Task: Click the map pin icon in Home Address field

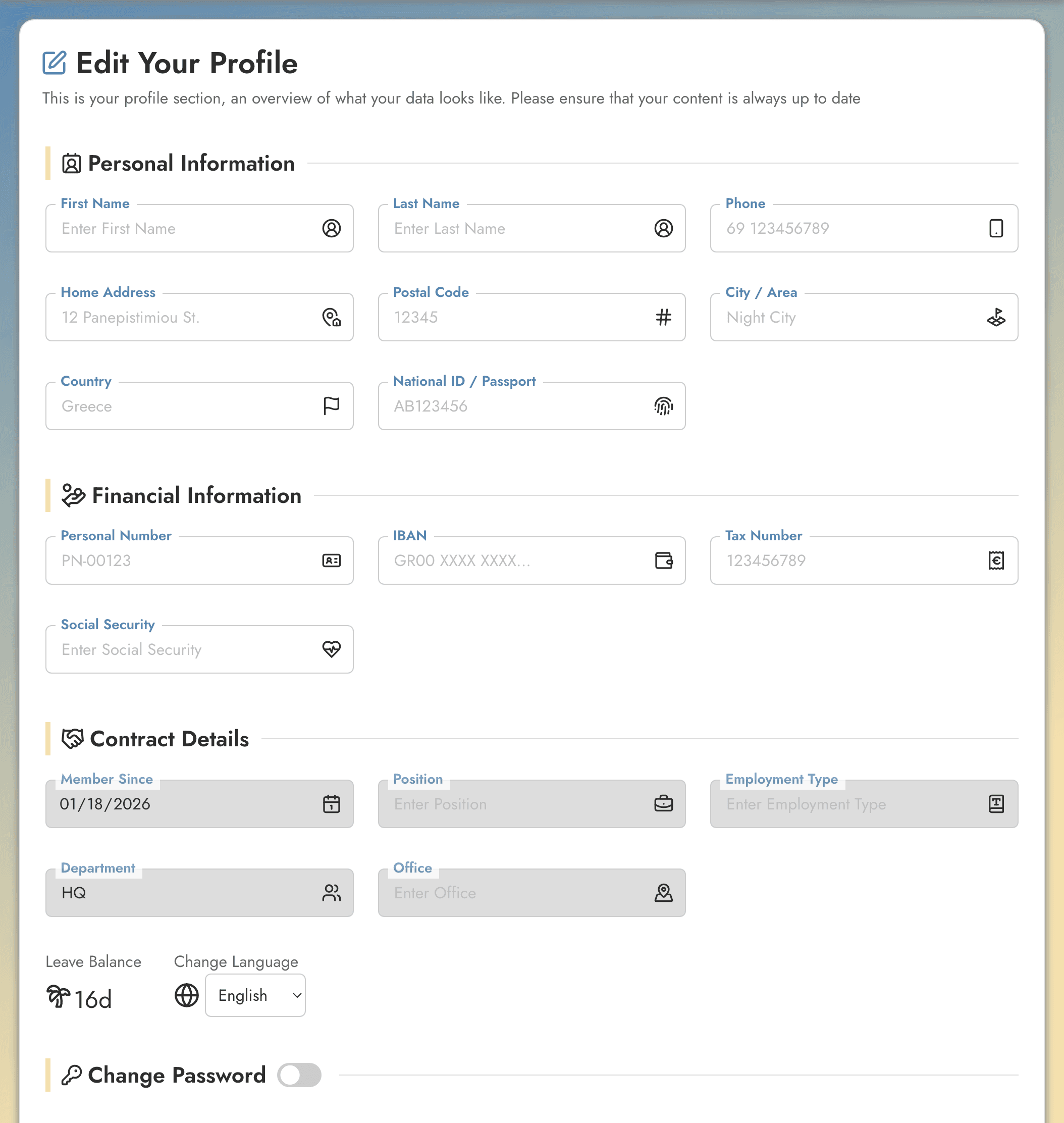Action: pyautogui.click(x=332, y=317)
